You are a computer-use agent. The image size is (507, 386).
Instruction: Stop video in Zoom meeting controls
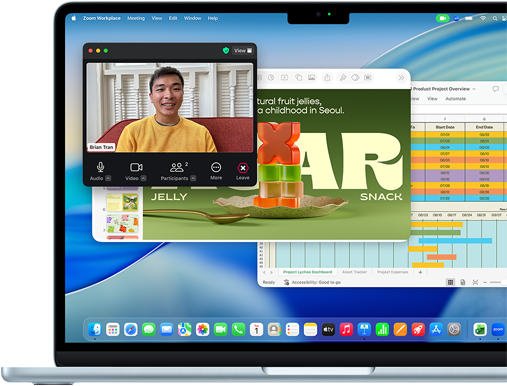136,167
